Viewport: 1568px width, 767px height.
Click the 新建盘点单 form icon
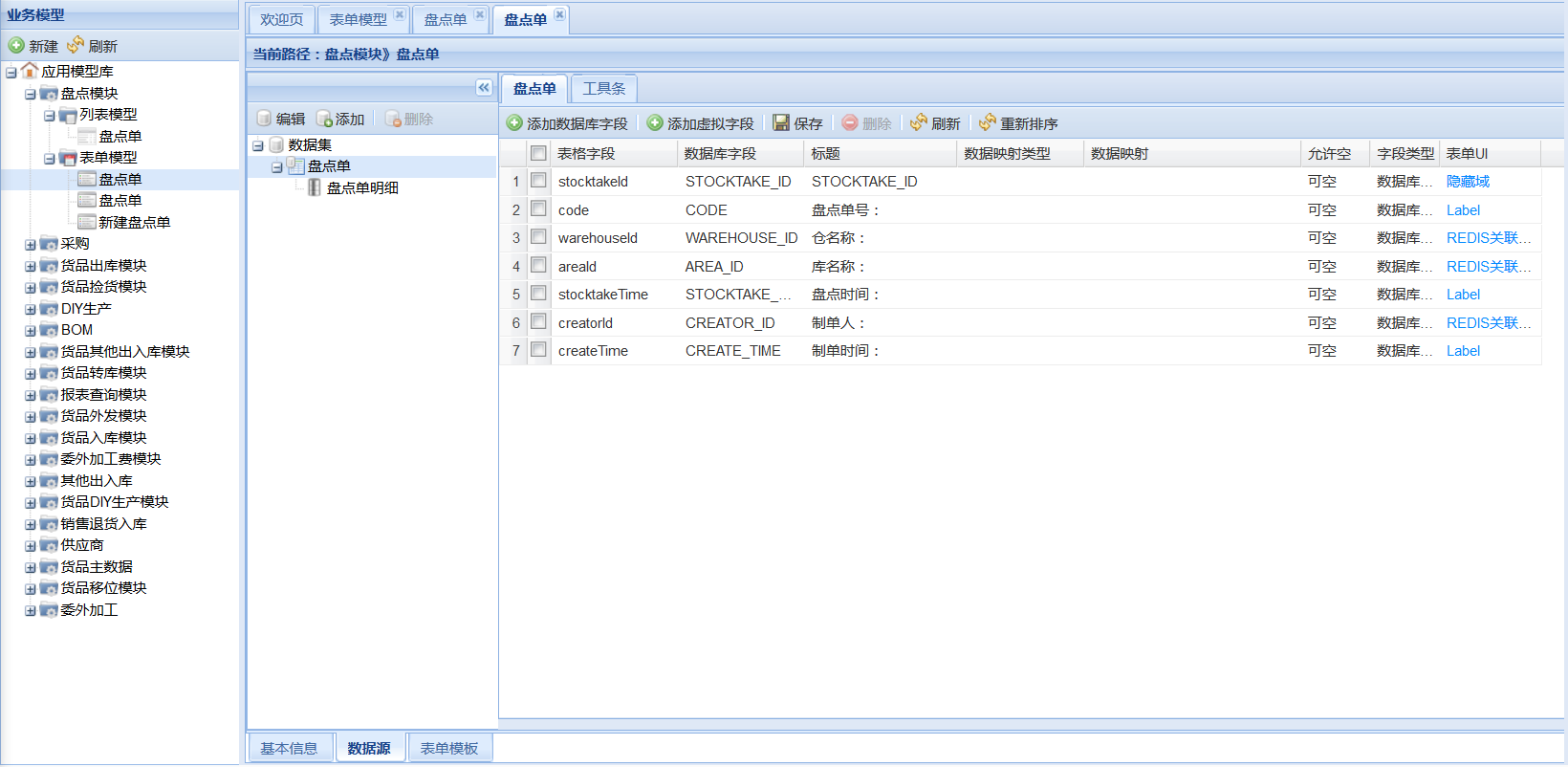pos(87,222)
